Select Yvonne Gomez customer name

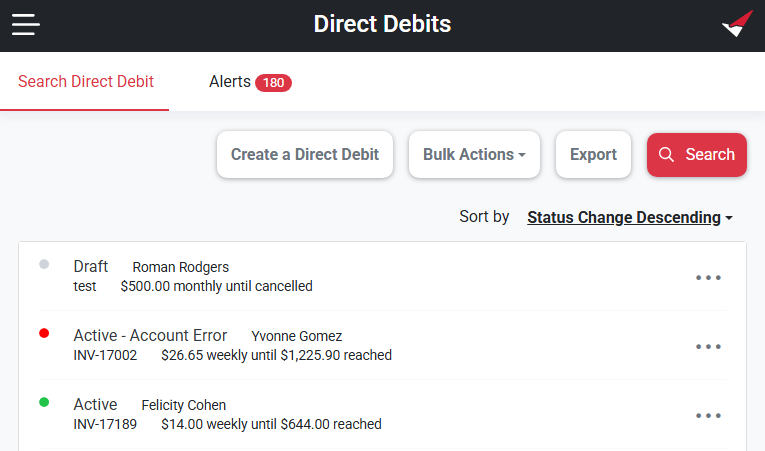[x=297, y=336]
